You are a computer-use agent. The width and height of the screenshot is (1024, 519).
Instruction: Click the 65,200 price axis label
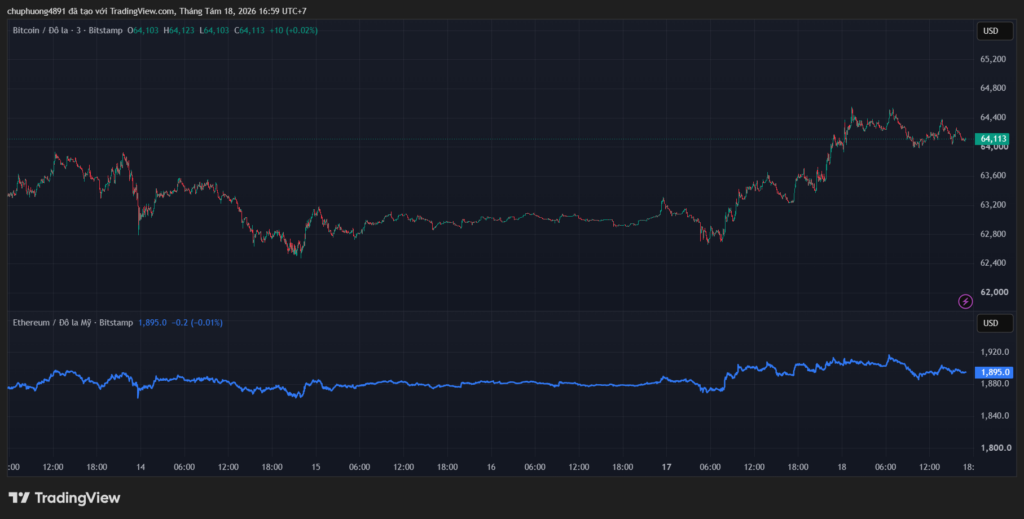click(993, 59)
